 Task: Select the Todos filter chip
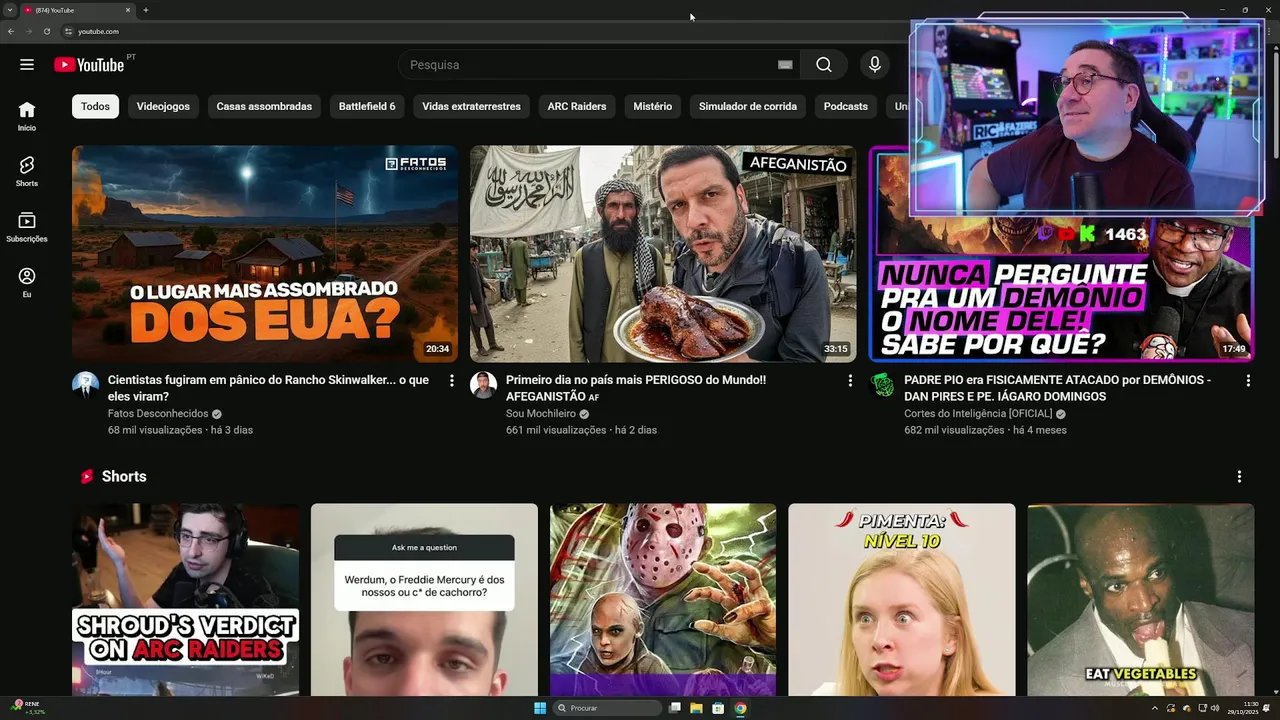pos(95,106)
